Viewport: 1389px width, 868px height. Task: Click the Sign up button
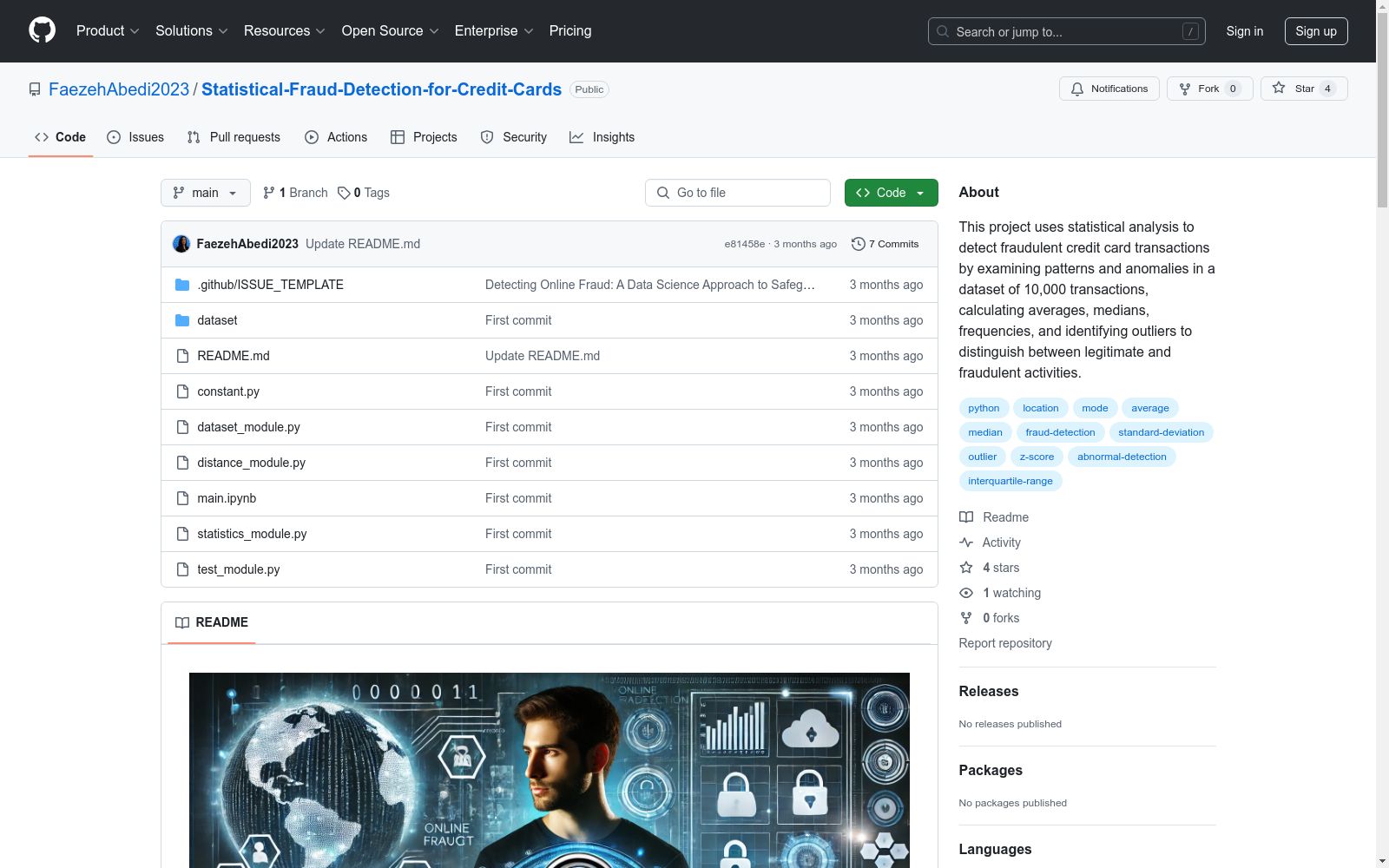(x=1316, y=31)
